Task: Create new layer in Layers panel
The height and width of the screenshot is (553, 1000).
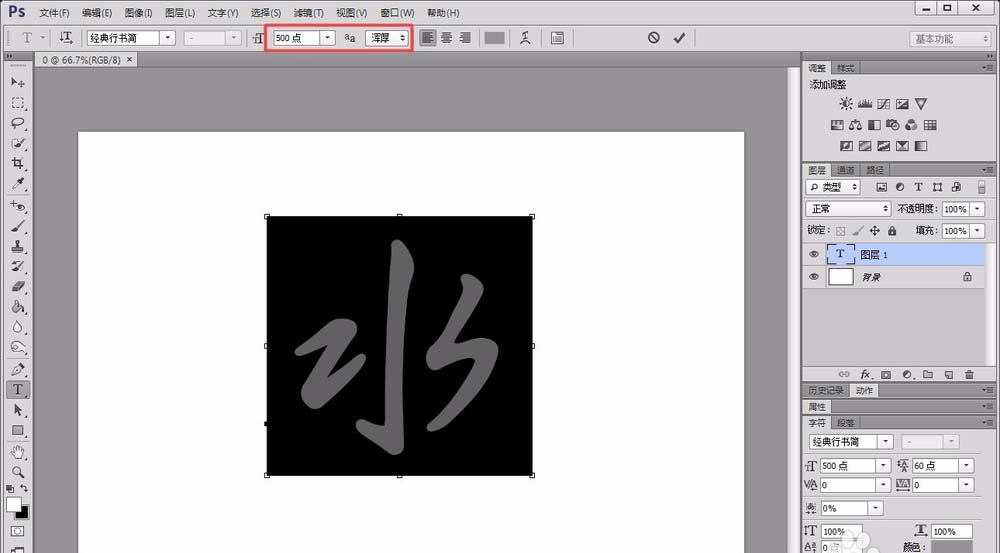Action: click(x=948, y=374)
